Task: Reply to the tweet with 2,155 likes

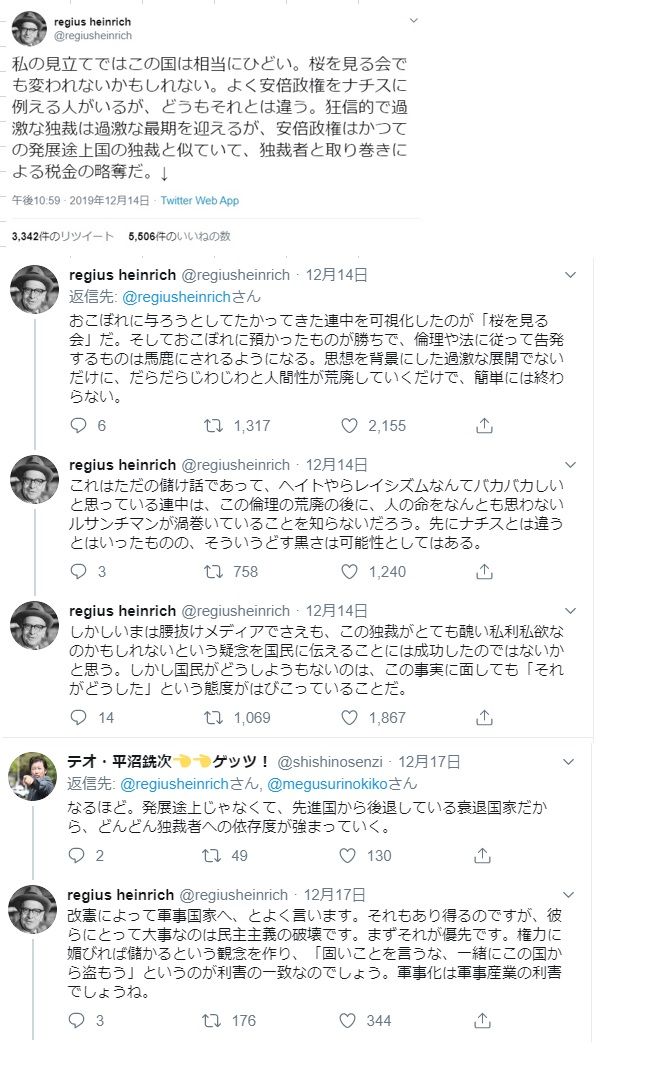Action: [x=79, y=426]
